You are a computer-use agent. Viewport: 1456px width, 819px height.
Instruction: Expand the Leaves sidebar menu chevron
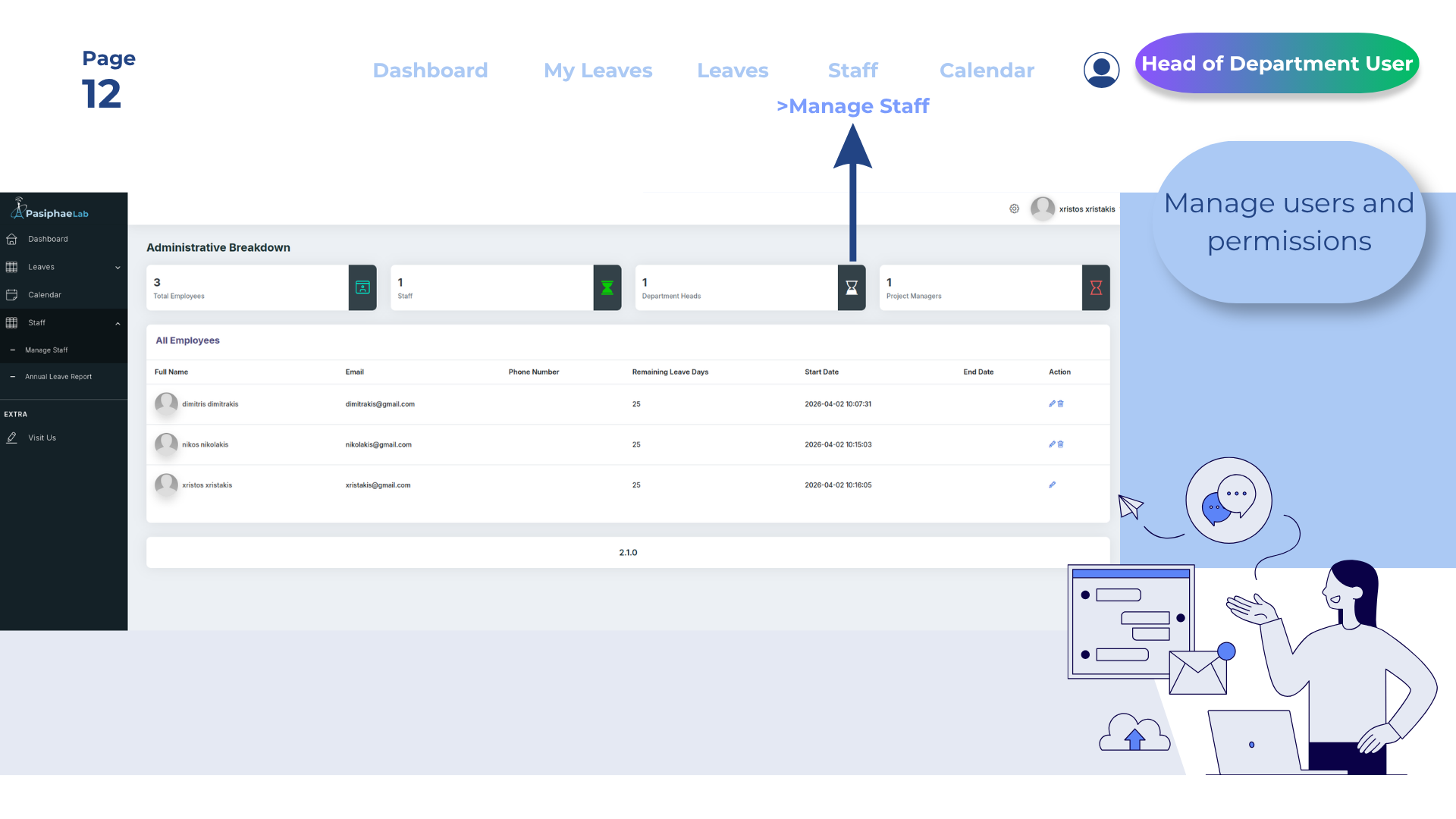click(x=118, y=268)
